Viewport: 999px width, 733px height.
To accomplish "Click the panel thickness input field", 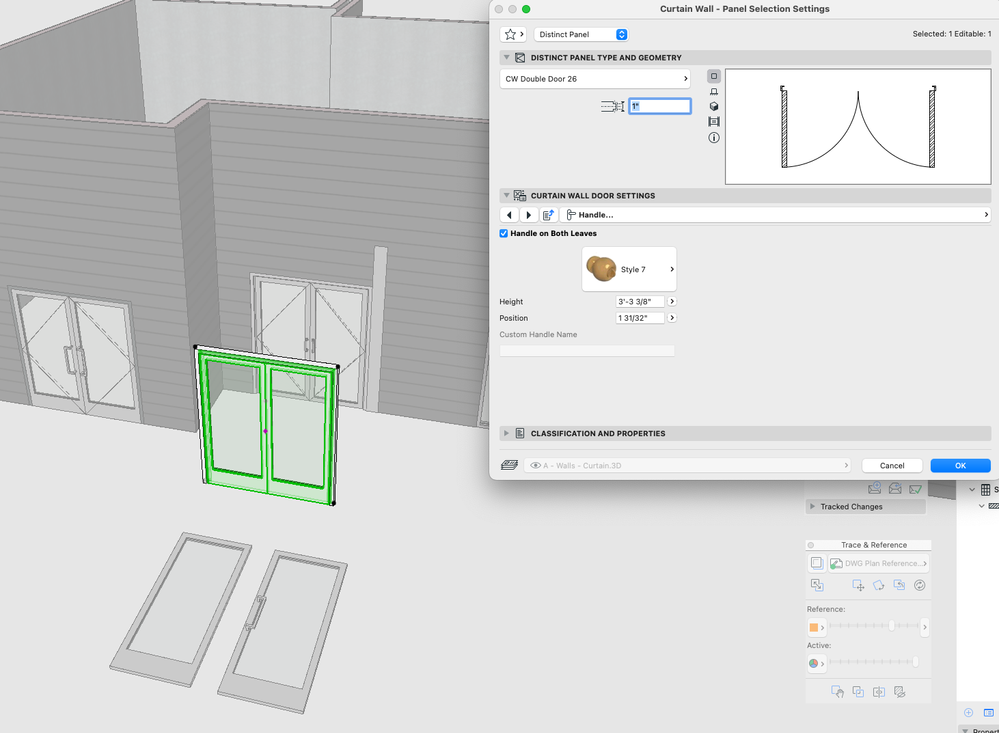I will [x=659, y=106].
